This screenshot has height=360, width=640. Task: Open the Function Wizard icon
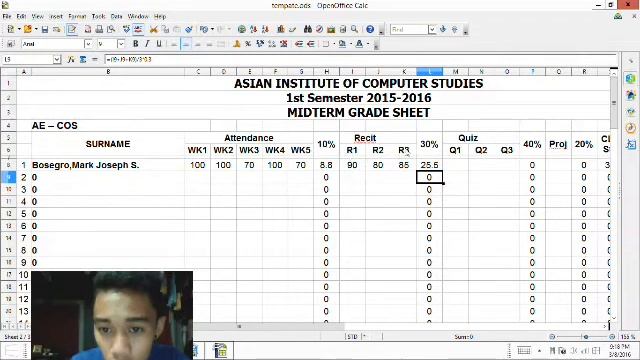coord(71,60)
